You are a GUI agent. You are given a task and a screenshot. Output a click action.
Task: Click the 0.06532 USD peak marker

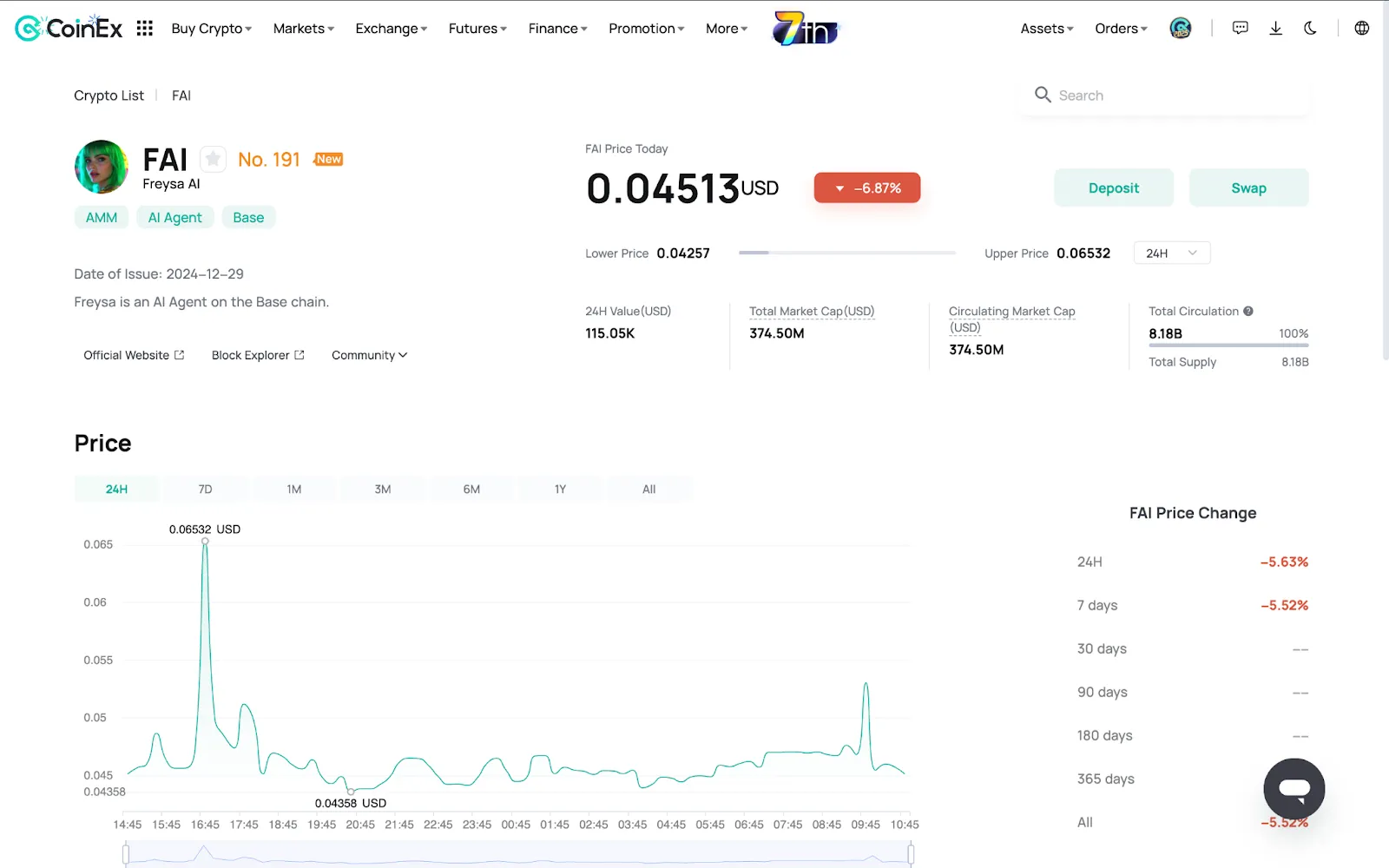(x=205, y=540)
